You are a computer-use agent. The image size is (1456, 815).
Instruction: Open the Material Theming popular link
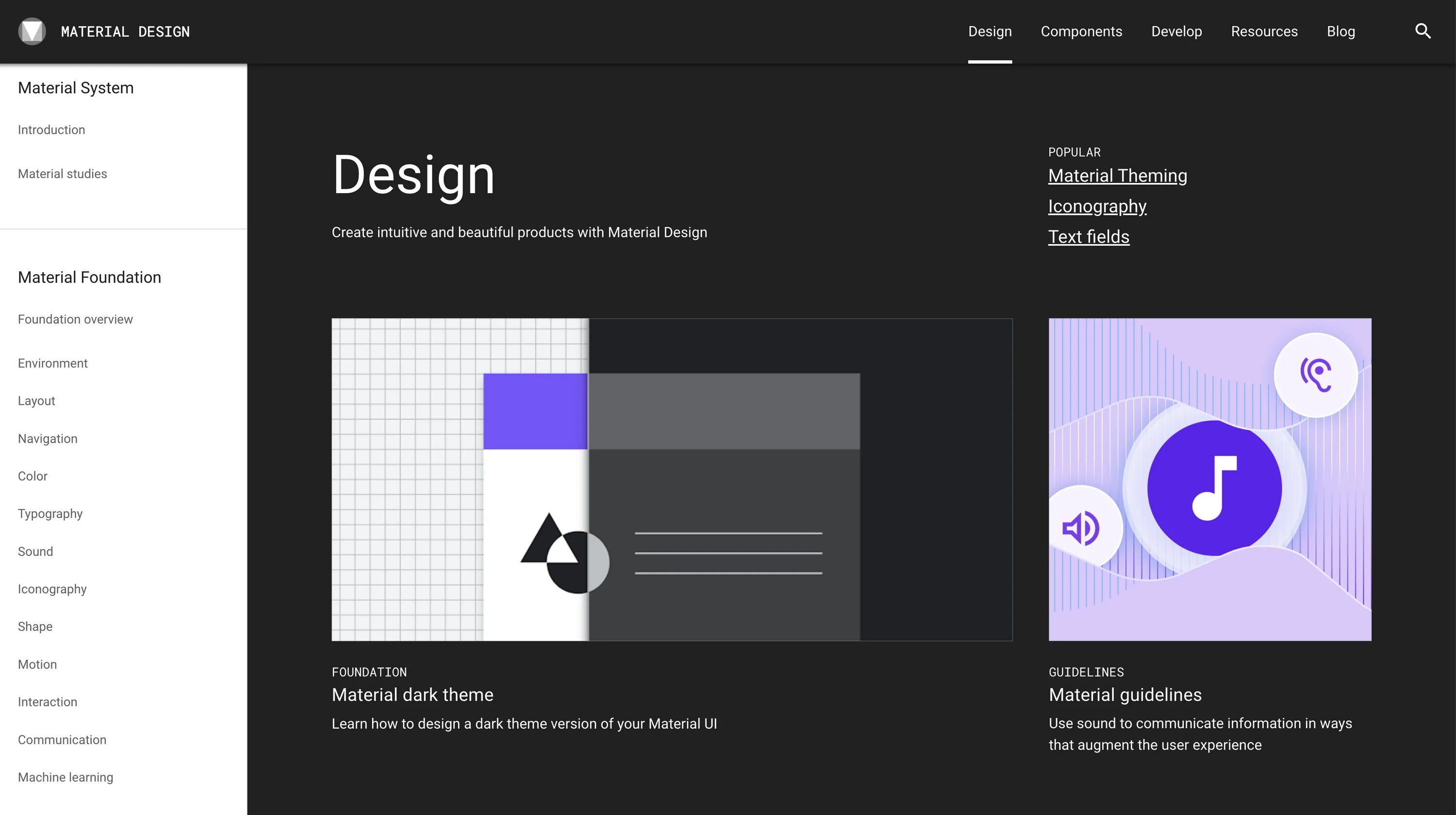pyautogui.click(x=1117, y=176)
